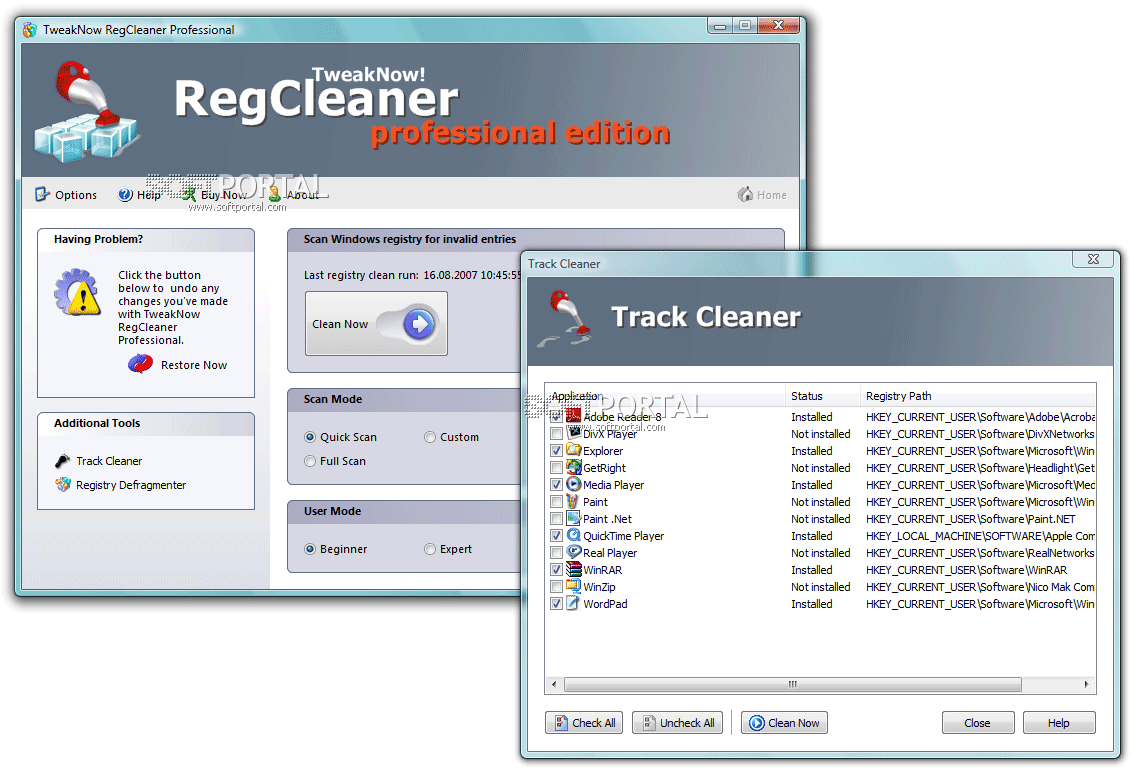Image resolution: width=1132 pixels, height=774 pixels.
Task: Click the horizontal scrollbar thumb in Track Cleaner
Action: coord(793,684)
